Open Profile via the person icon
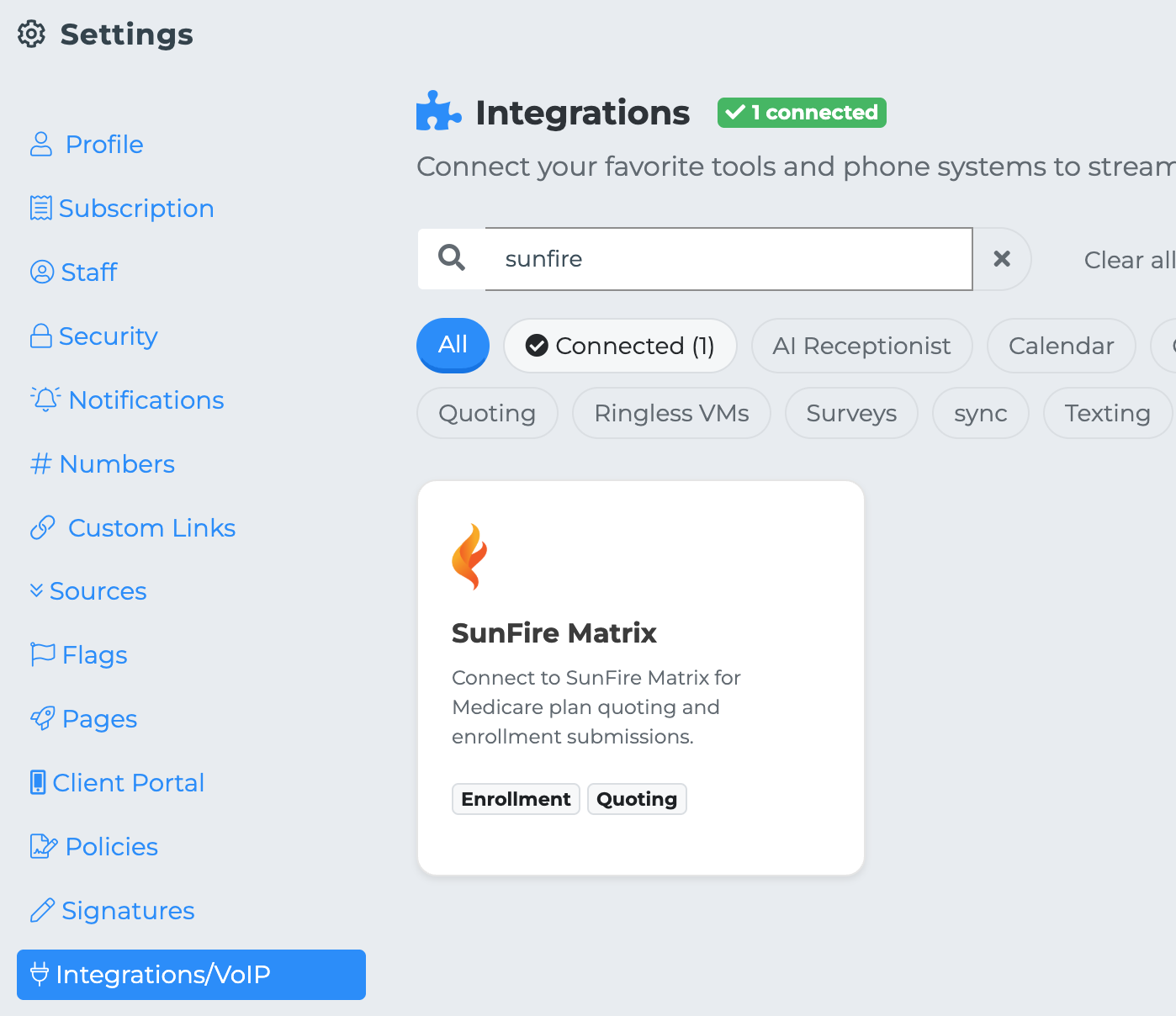Screen dimensions: 1176x1016 pyautogui.click(x=41, y=144)
